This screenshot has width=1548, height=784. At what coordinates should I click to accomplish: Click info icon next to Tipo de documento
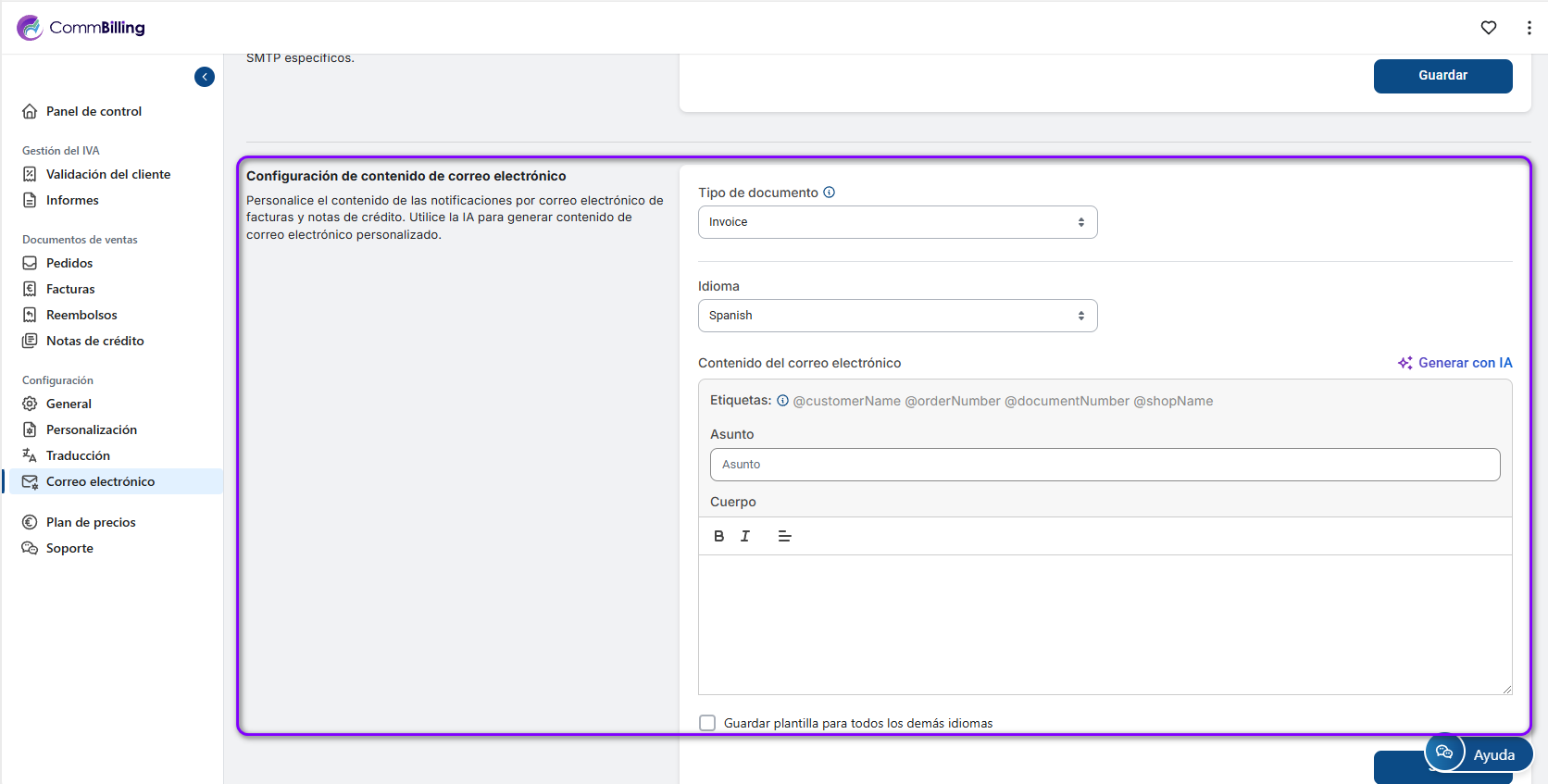pyautogui.click(x=830, y=193)
